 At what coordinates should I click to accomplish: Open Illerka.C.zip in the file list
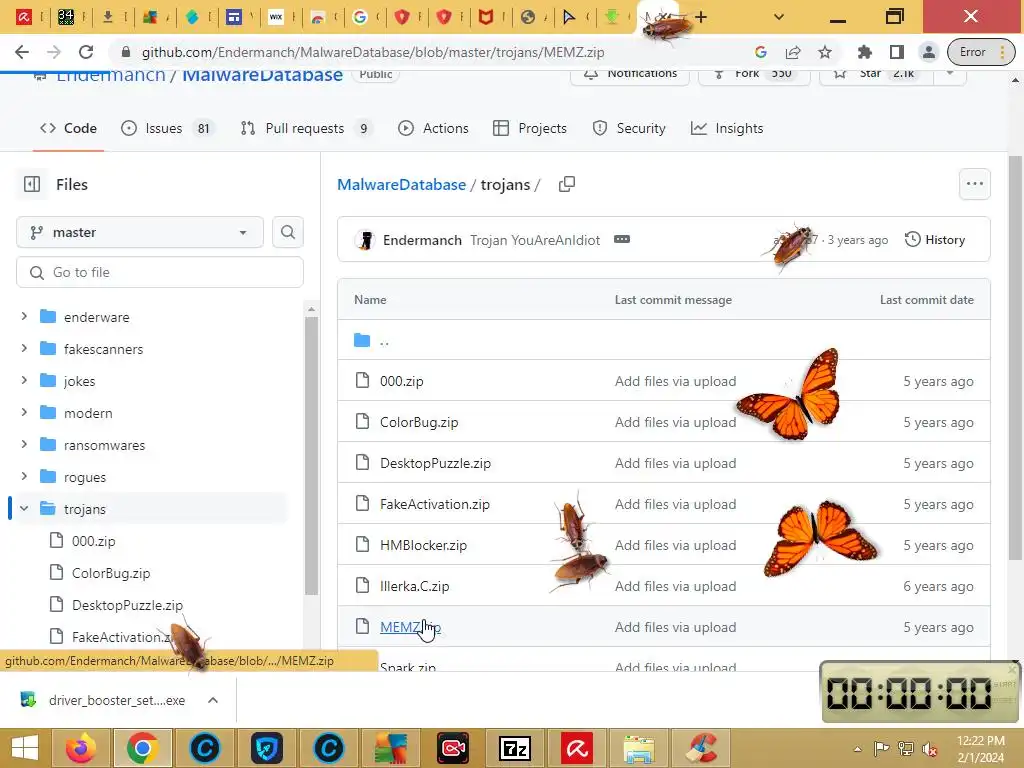click(x=414, y=586)
